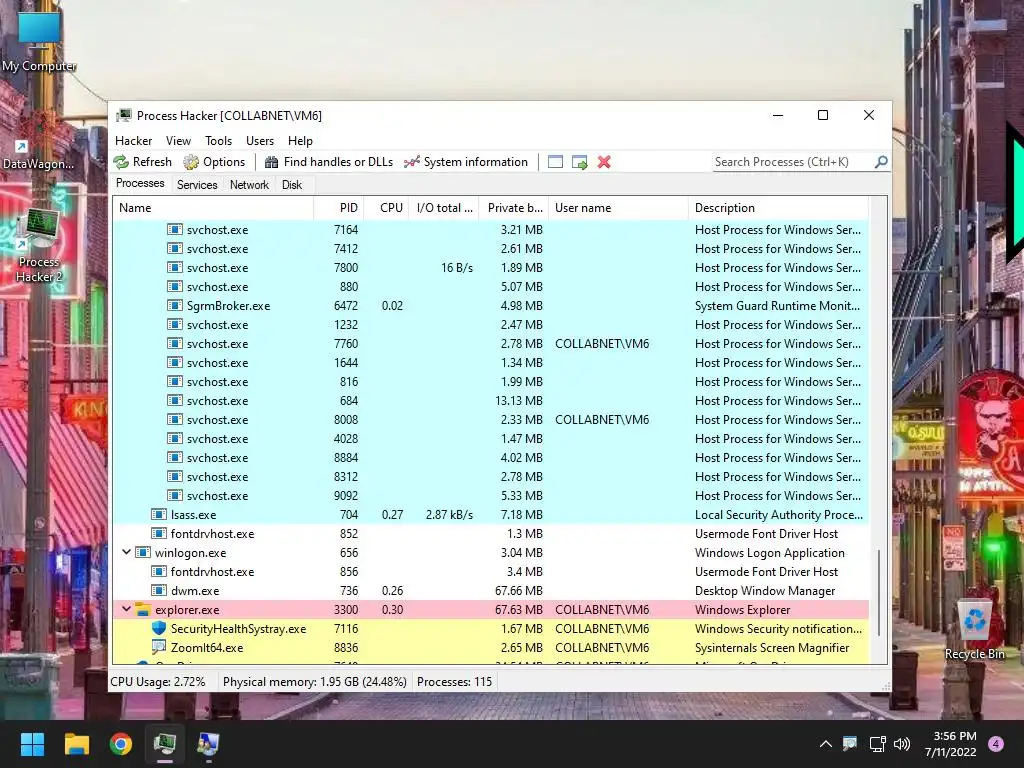Click the Search Processes input field
The image size is (1024, 768).
coord(792,162)
